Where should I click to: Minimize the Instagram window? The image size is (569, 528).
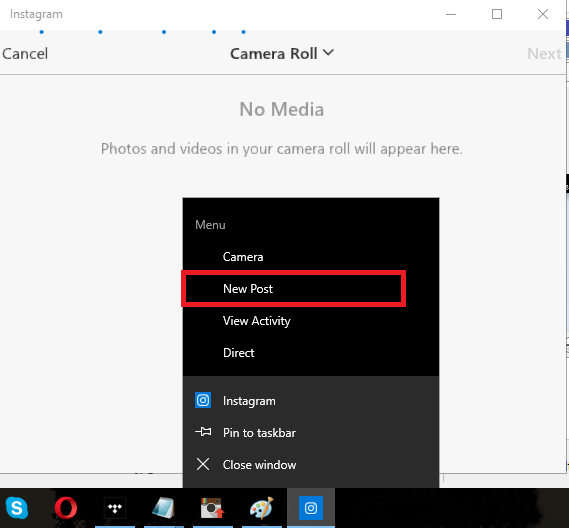451,14
